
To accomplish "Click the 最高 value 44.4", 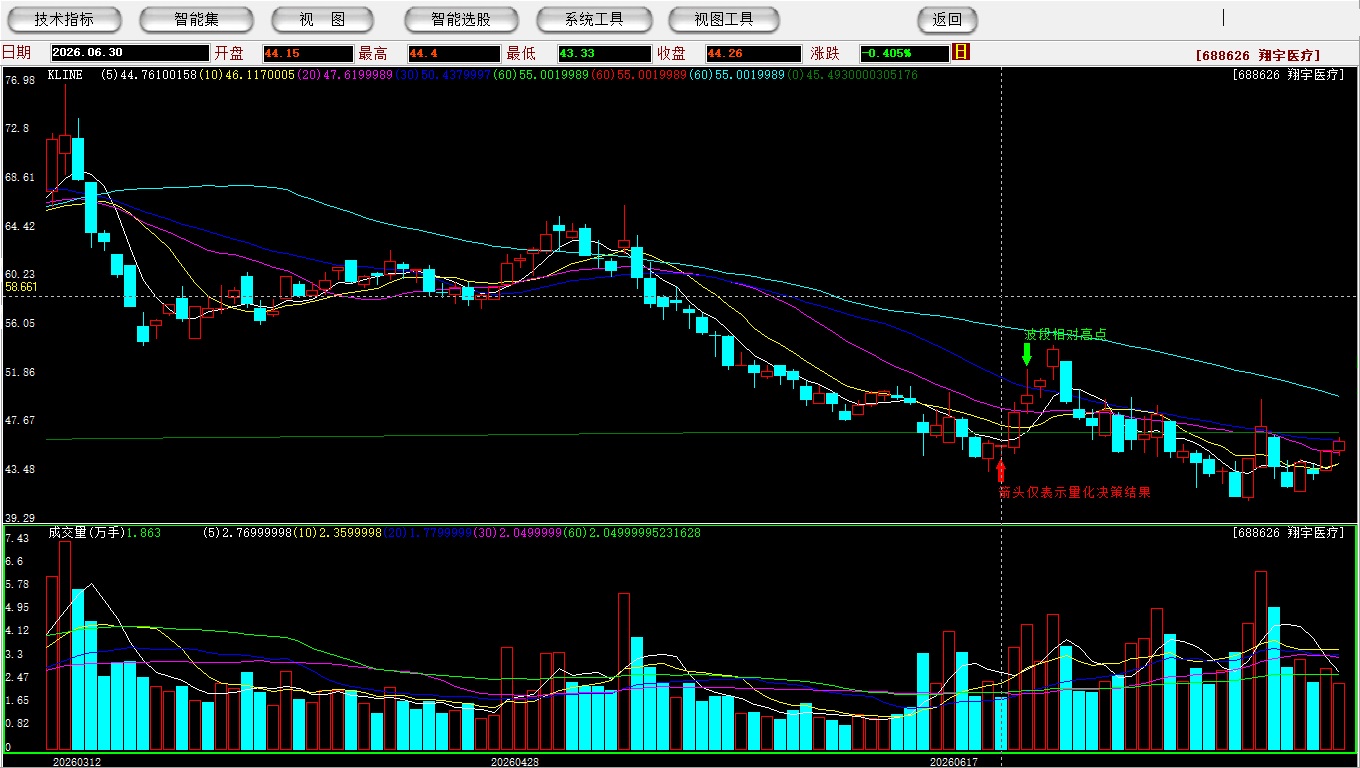I will point(454,53).
